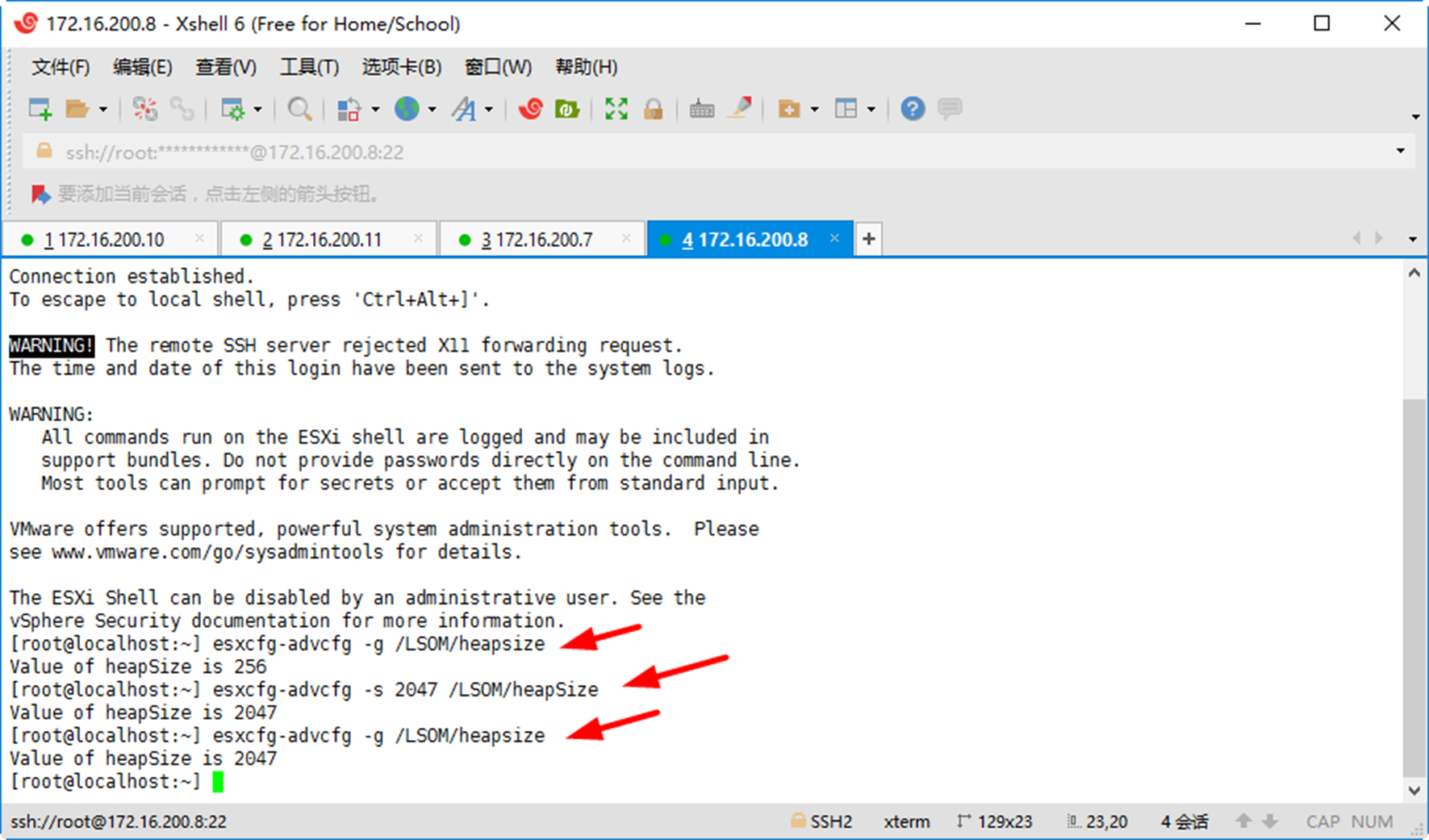Expand the Open folder dropdown arrow
This screenshot has width=1429, height=840.
(102, 110)
